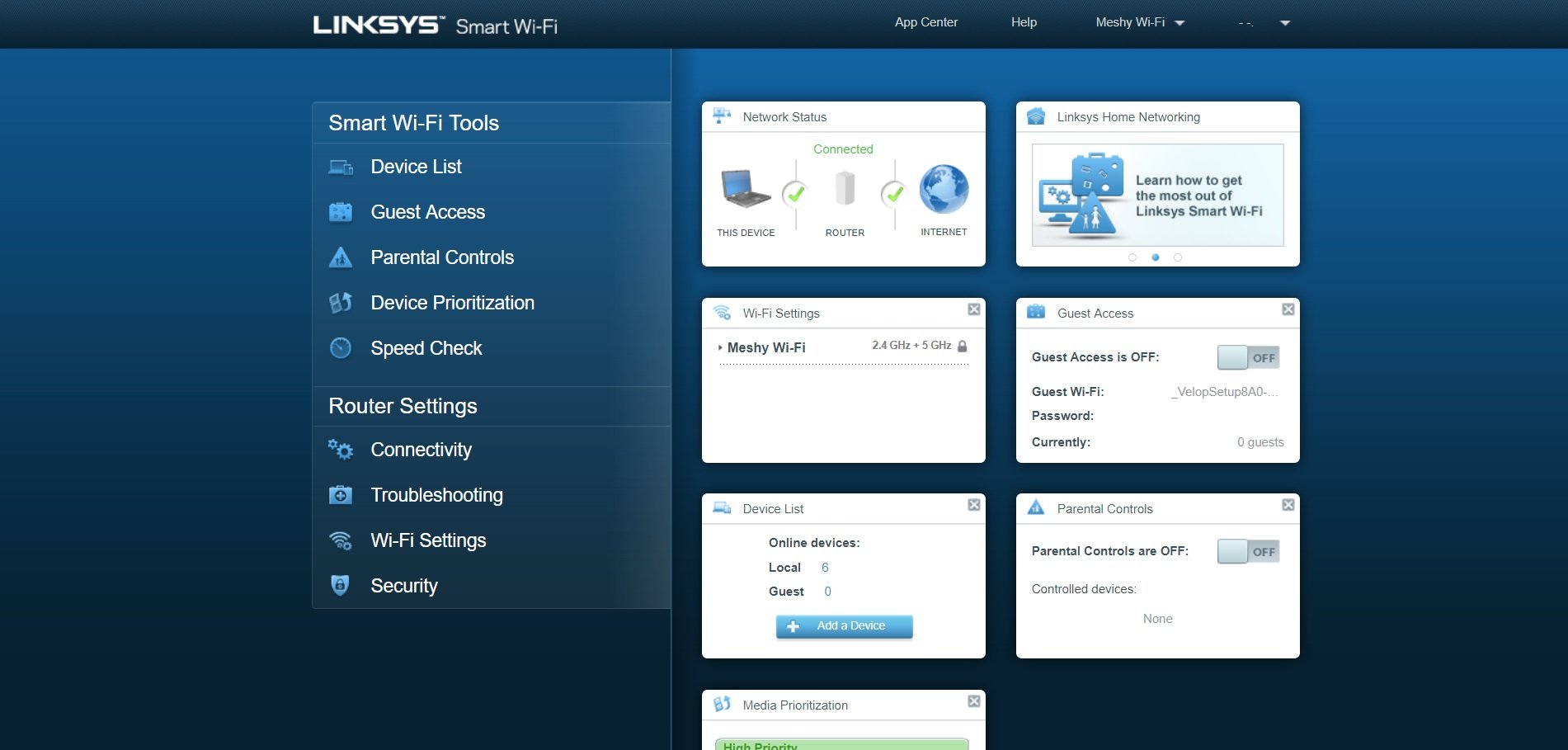Close the Parental Controls widget

(1288, 505)
